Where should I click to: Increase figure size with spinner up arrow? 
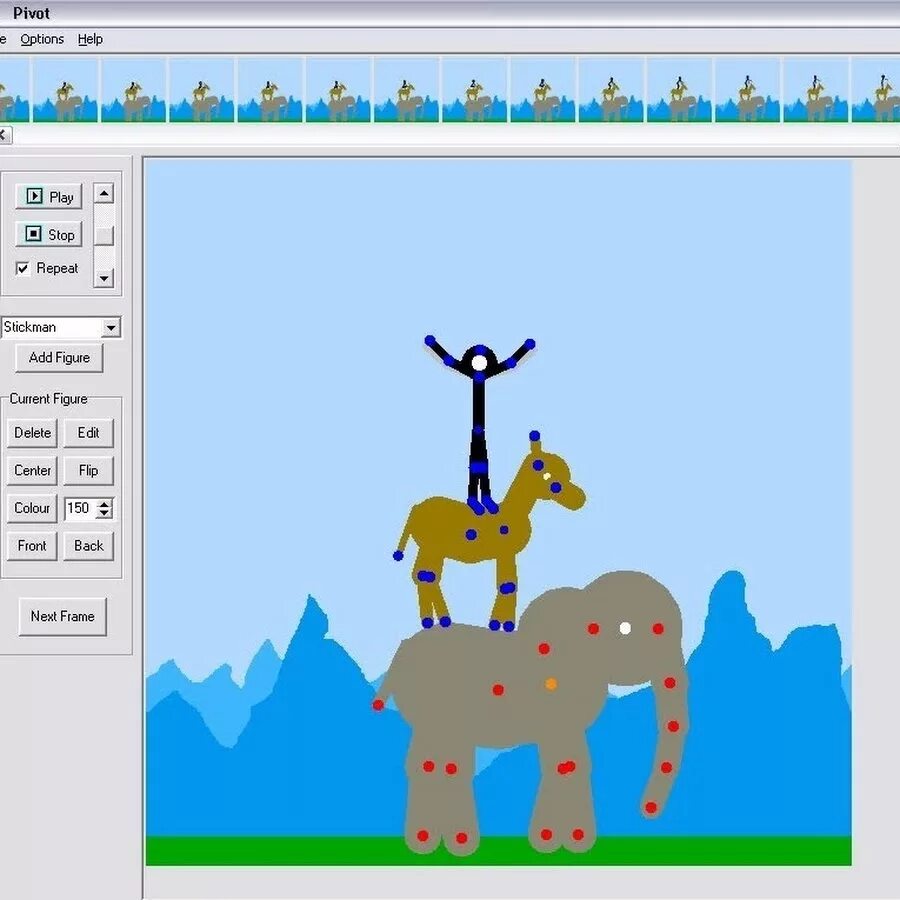[x=104, y=504]
